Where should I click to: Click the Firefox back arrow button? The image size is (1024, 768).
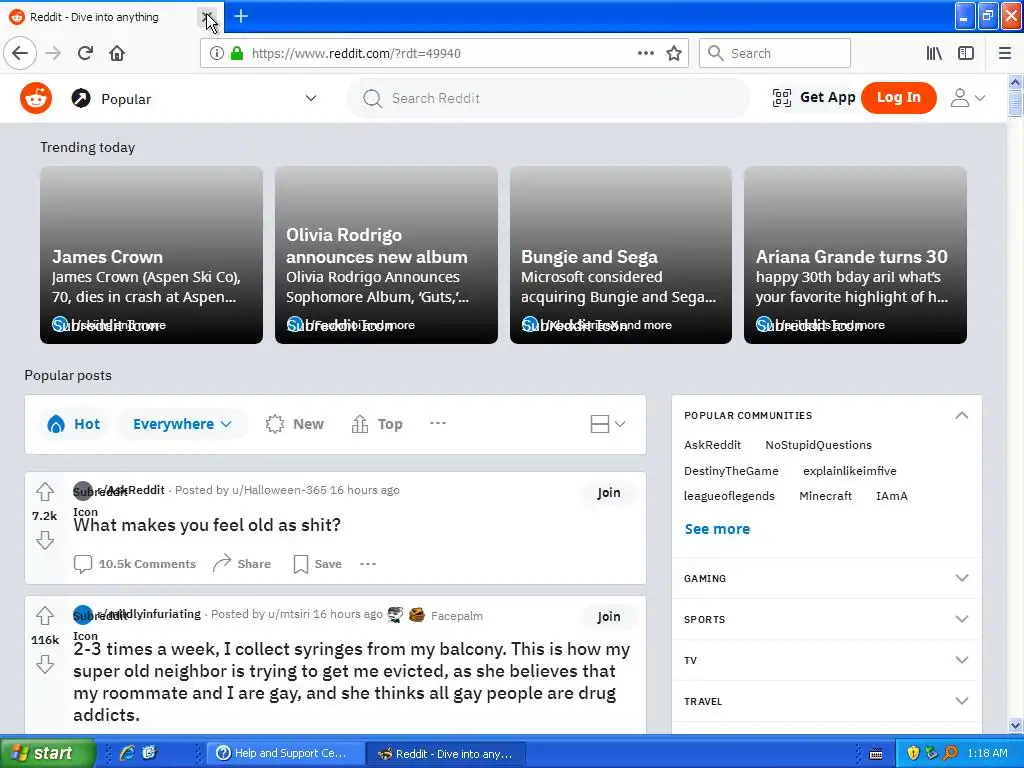point(20,53)
